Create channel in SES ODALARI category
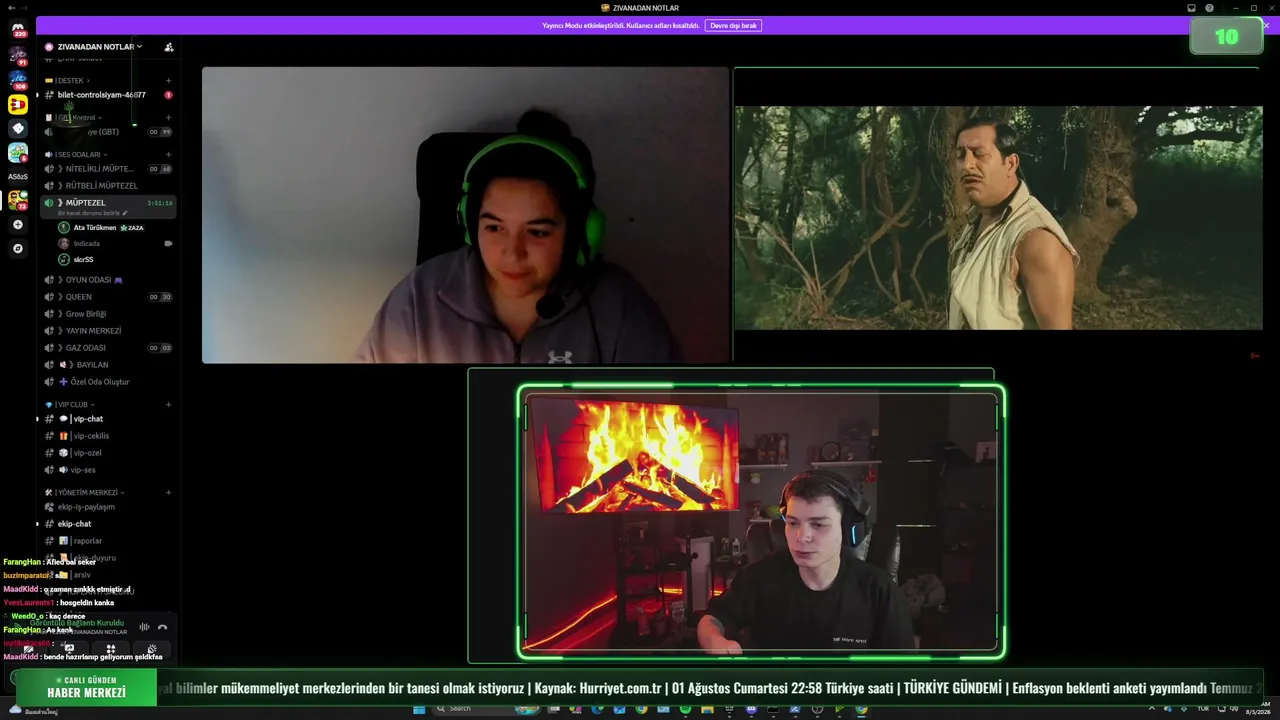The height and width of the screenshot is (720, 1280). click(x=168, y=155)
